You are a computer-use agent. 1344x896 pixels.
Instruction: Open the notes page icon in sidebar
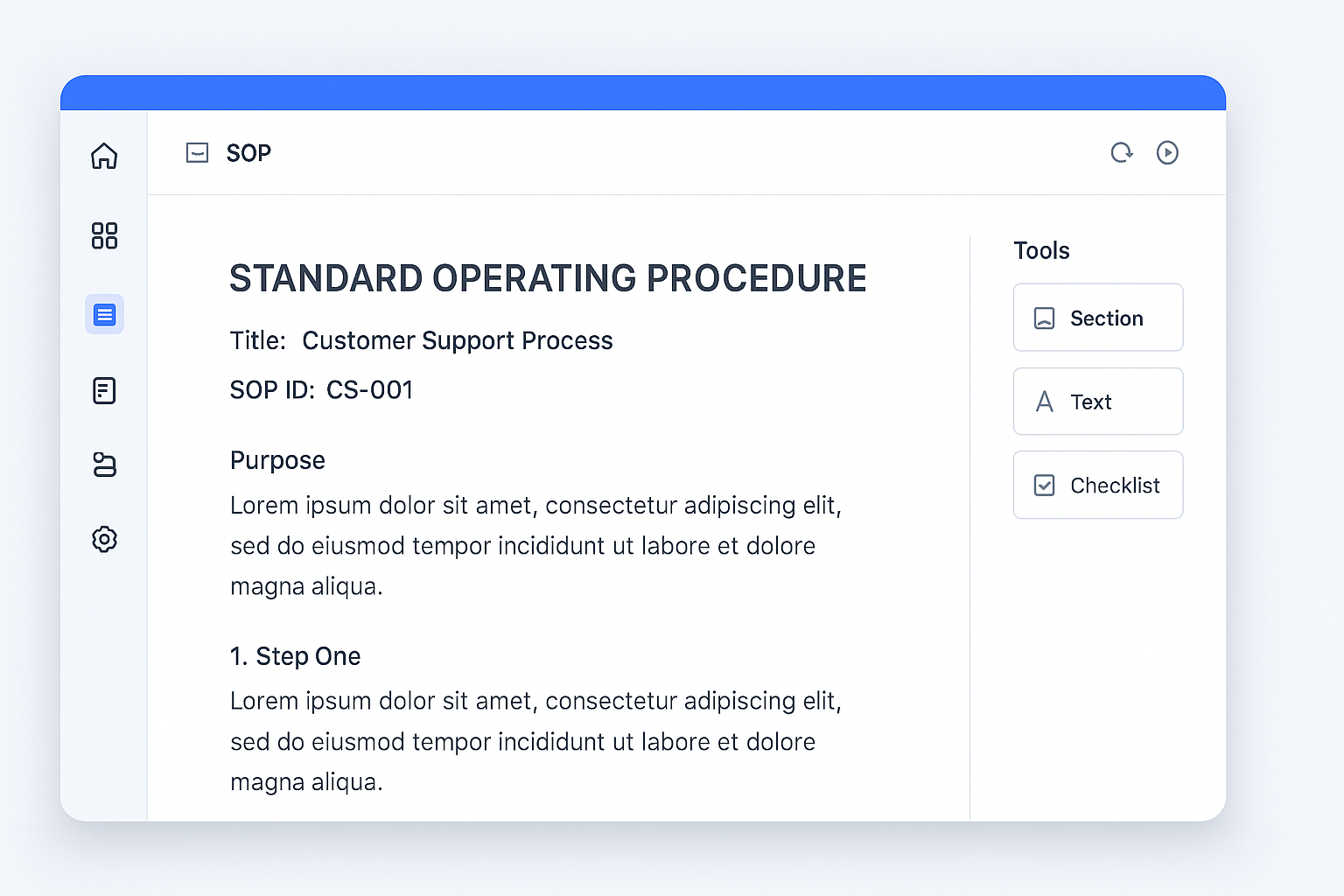click(104, 390)
